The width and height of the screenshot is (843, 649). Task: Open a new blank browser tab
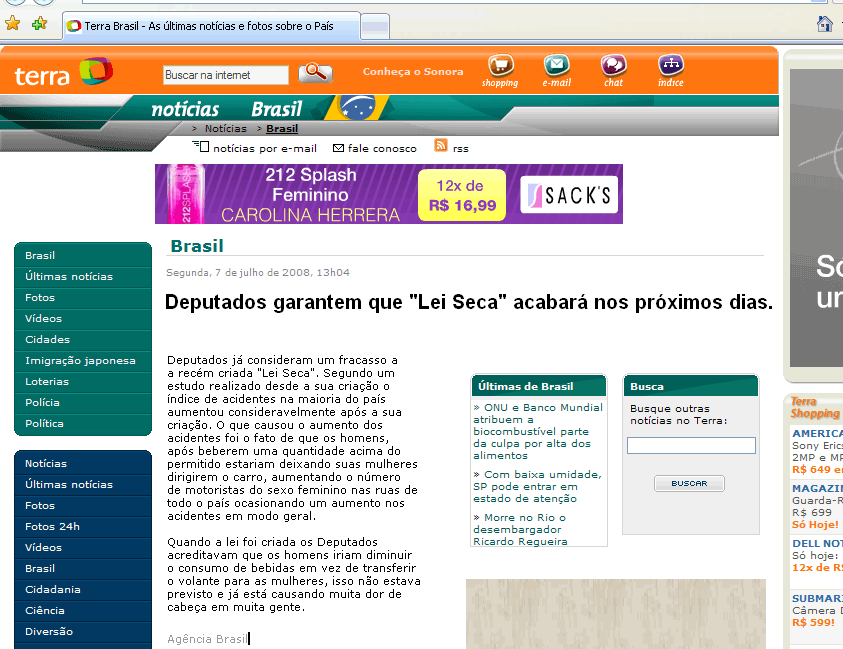[375, 26]
